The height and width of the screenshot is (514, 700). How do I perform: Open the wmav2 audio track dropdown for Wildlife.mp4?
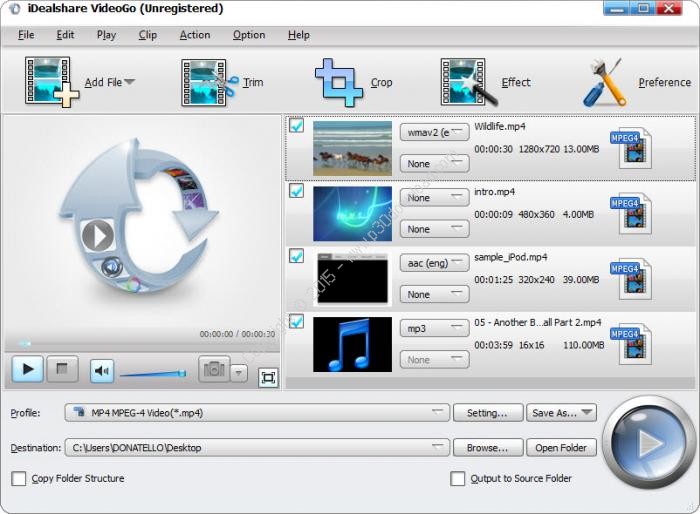coord(434,132)
